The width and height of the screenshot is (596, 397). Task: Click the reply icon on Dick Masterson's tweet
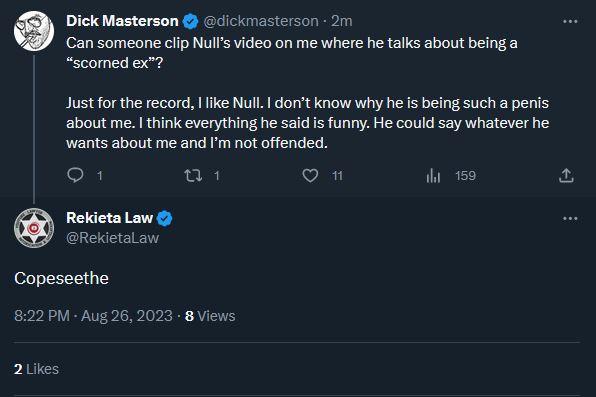point(75,175)
